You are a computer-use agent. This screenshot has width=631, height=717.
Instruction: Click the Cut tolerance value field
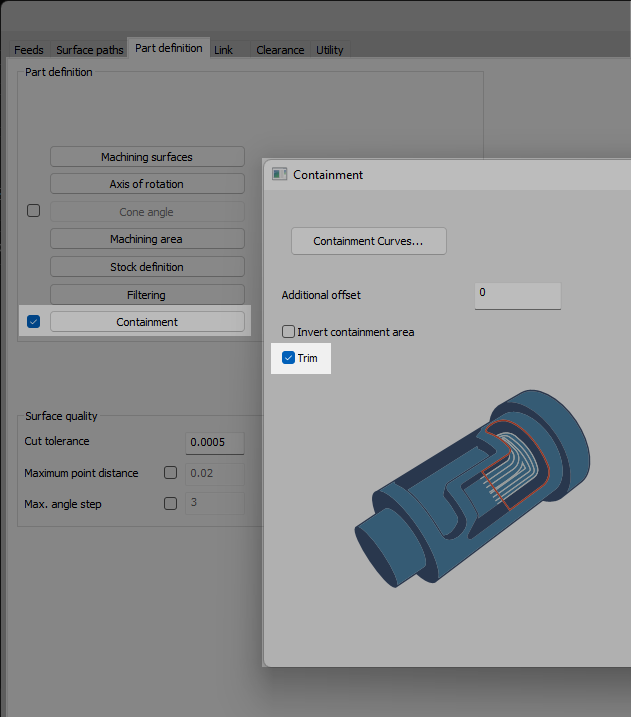coord(215,442)
